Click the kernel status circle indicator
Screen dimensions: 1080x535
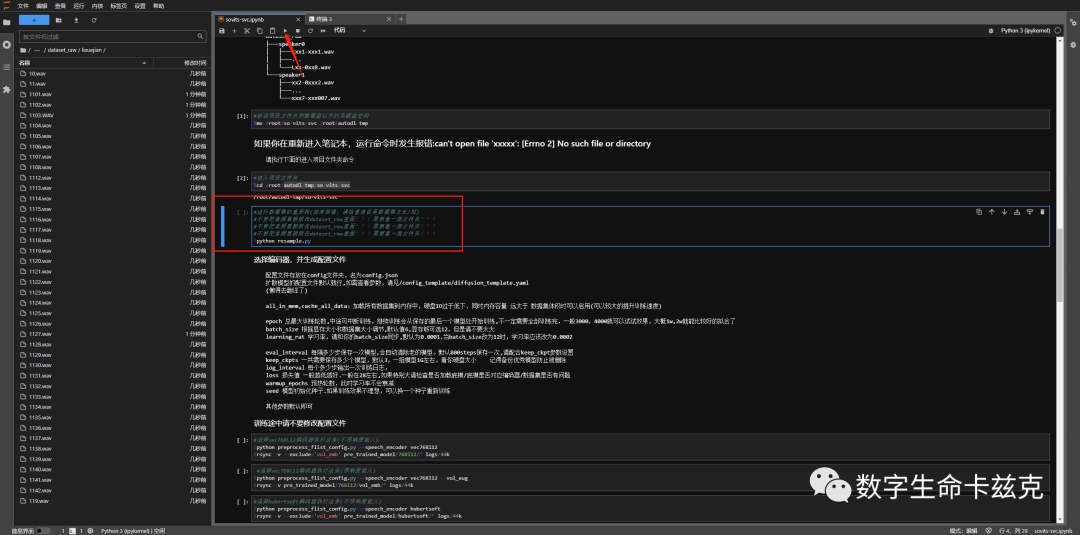(x=1058, y=31)
